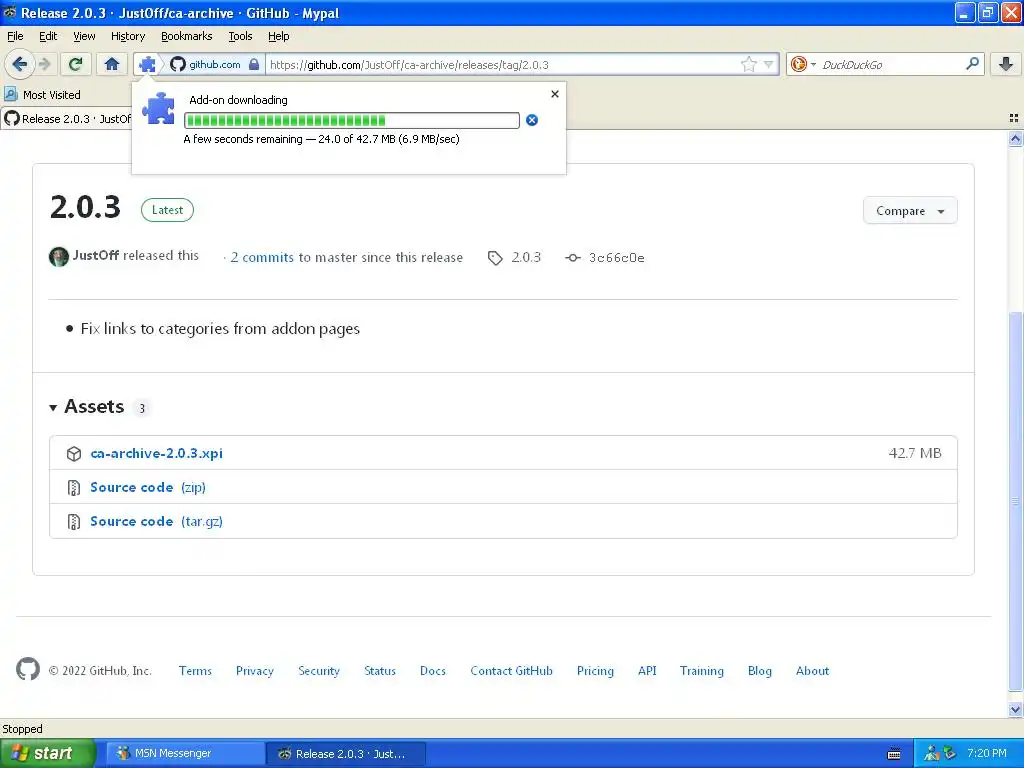Image resolution: width=1024 pixels, height=768 pixels.
Task: Click in the URL address field
Action: pyautogui.click(x=503, y=64)
